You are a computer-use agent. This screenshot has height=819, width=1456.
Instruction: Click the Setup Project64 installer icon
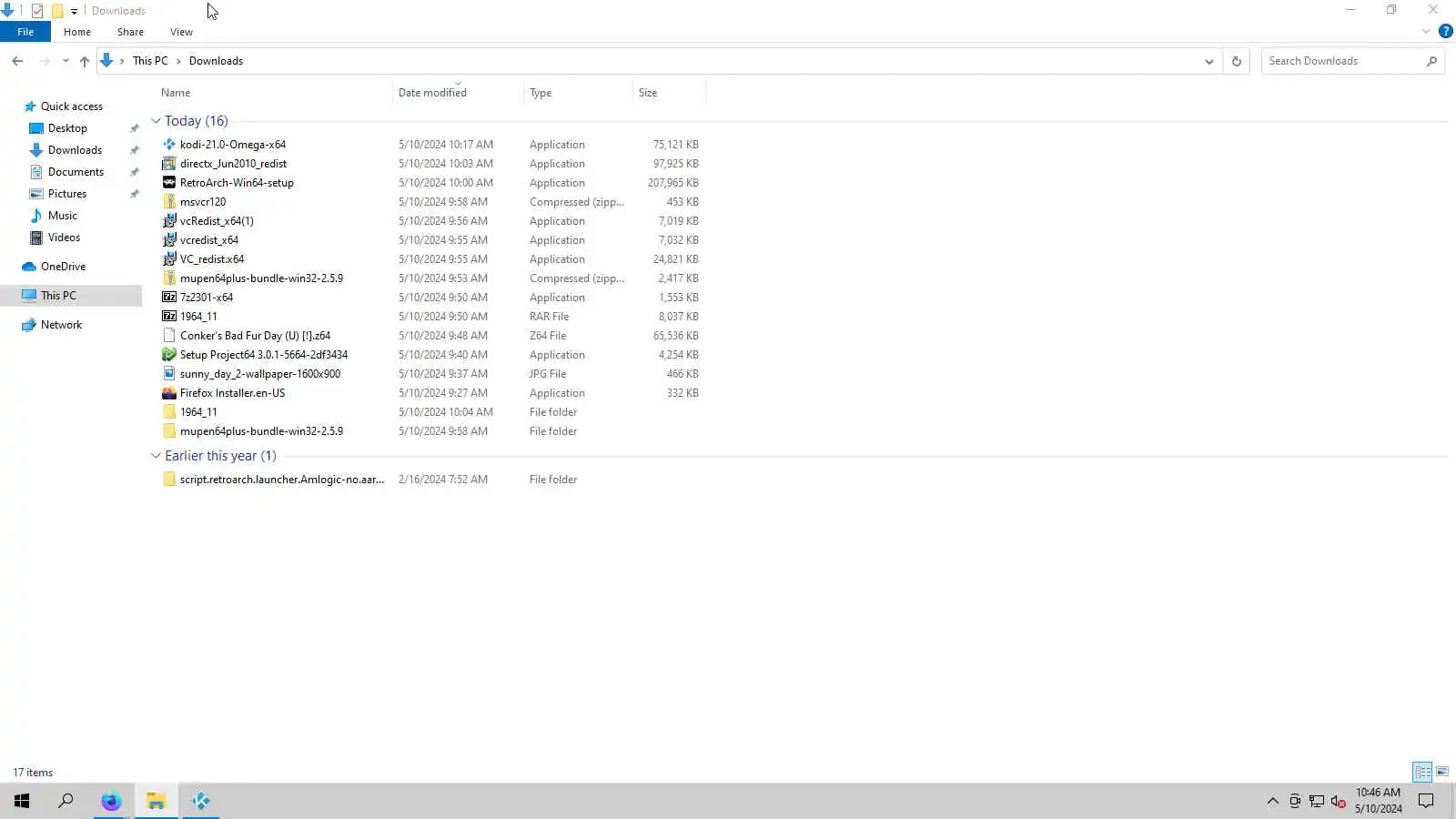point(169,355)
